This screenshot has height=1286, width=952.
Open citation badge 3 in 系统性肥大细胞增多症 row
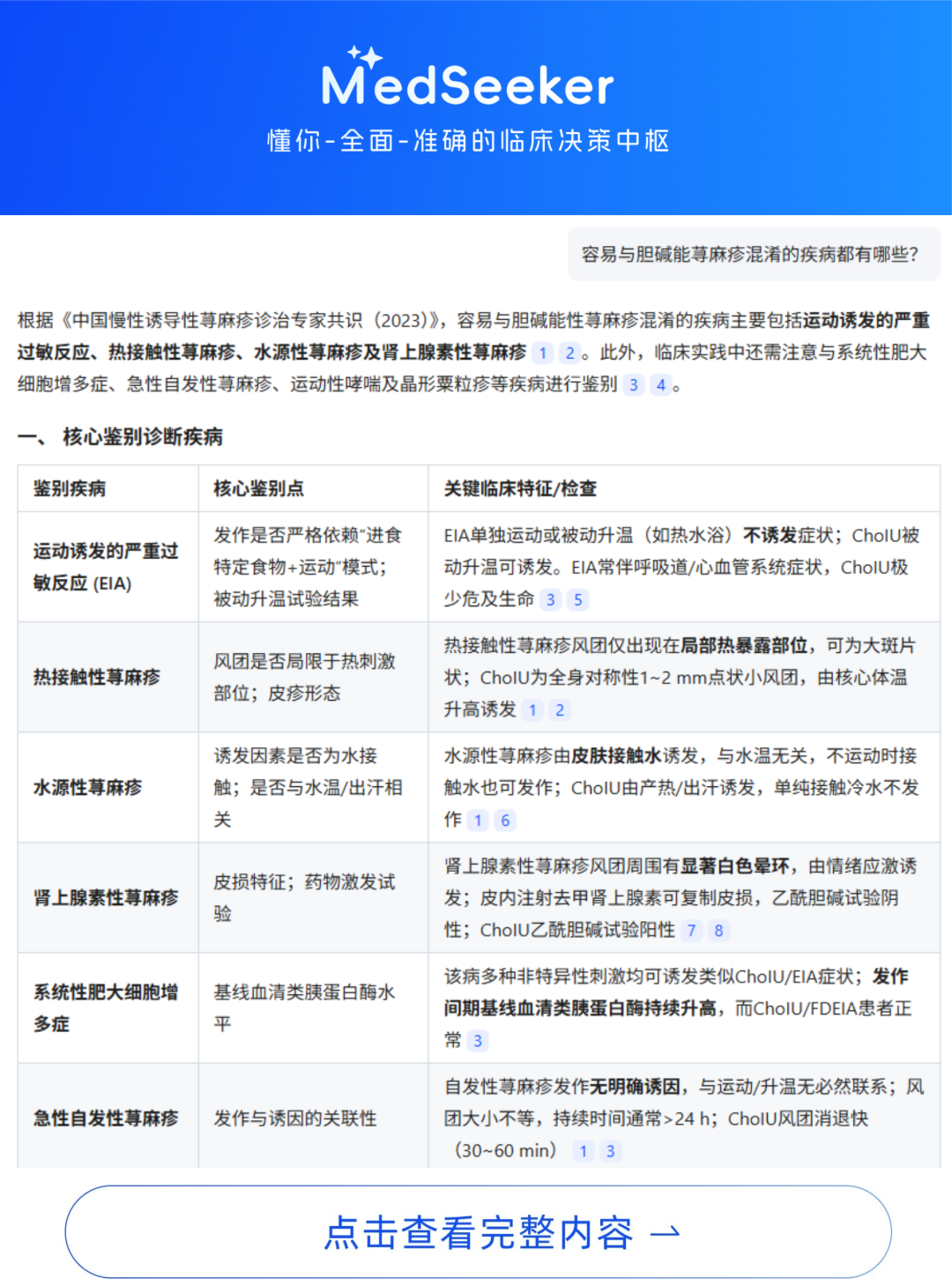pos(478,1041)
